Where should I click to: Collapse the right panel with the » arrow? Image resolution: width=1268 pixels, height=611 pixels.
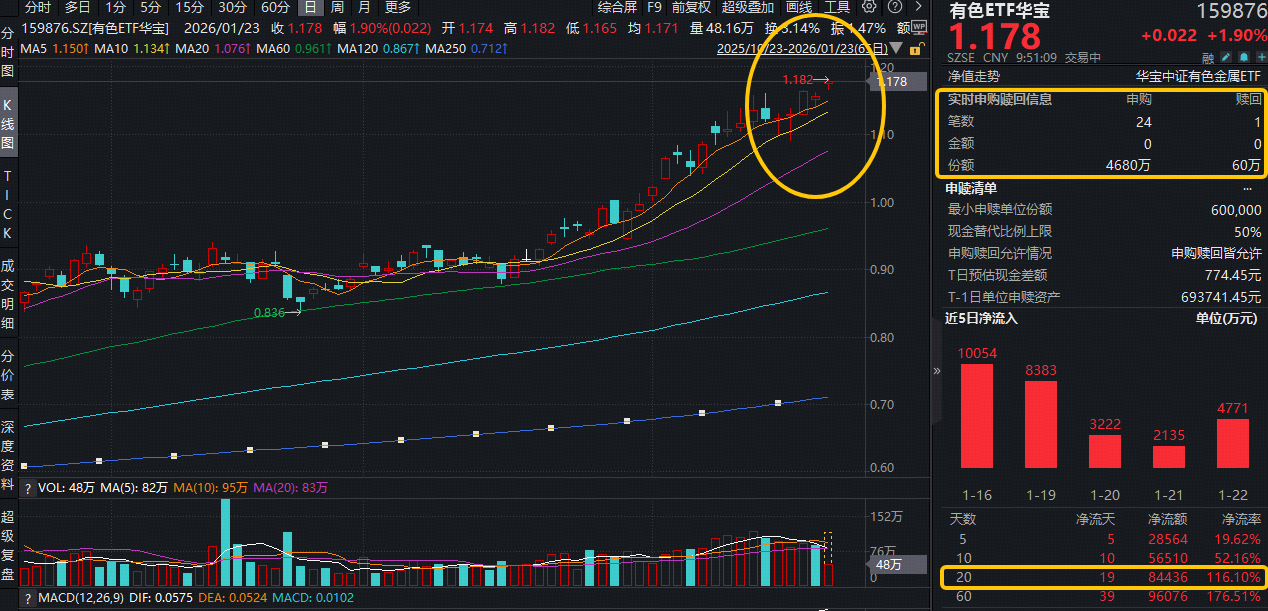(x=935, y=370)
